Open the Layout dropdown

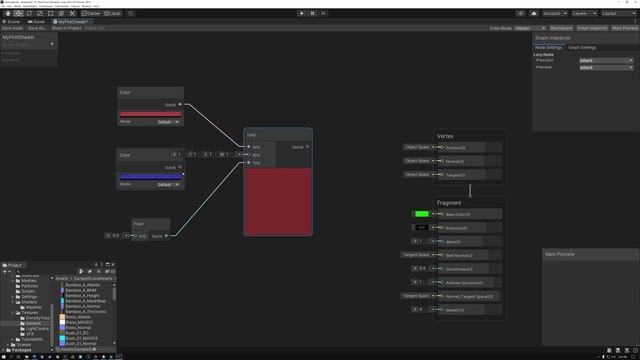618,13
